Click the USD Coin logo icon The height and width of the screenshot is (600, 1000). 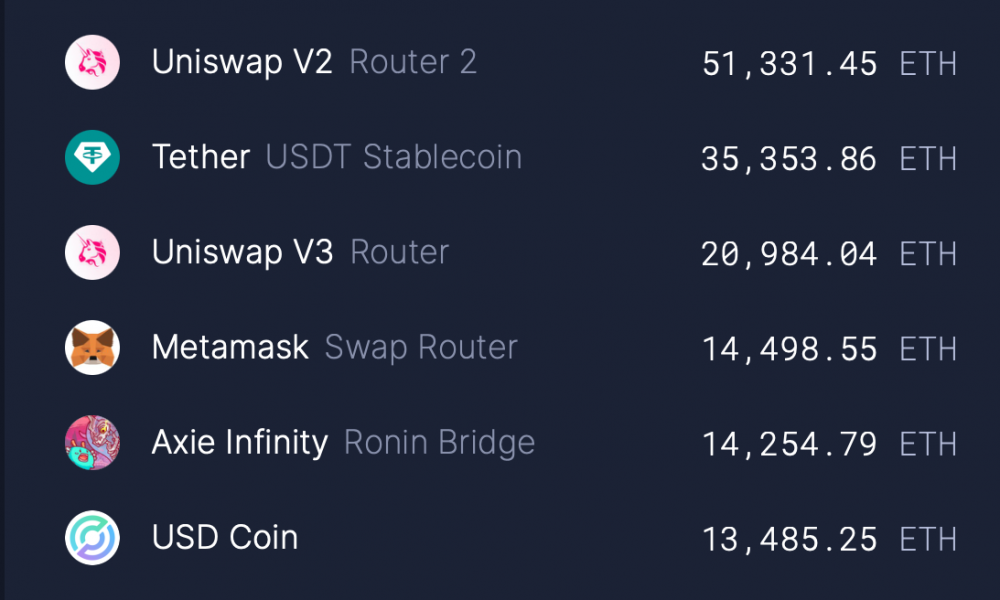tap(92, 538)
